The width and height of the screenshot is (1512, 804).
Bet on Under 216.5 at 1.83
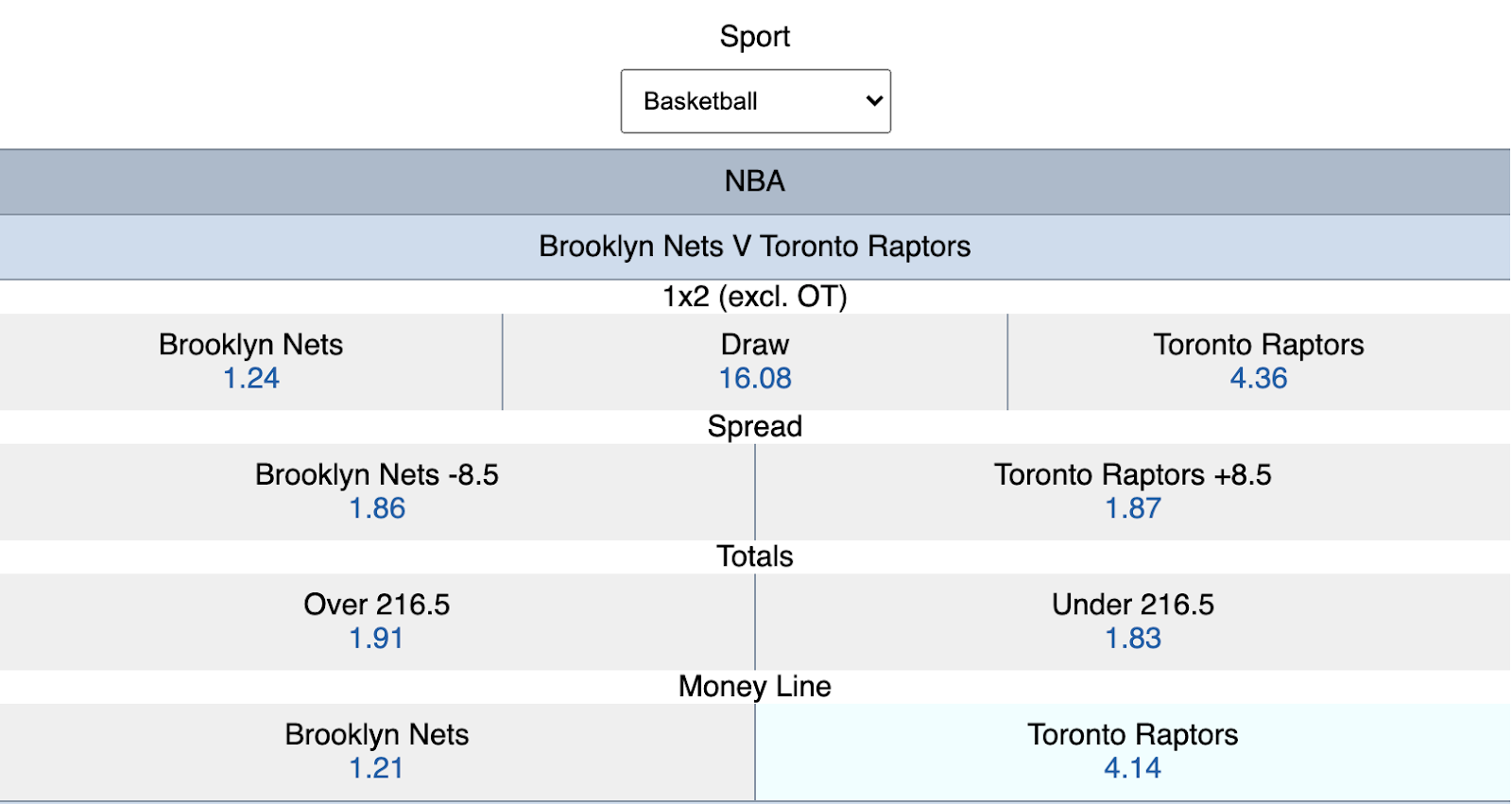[1133, 622]
